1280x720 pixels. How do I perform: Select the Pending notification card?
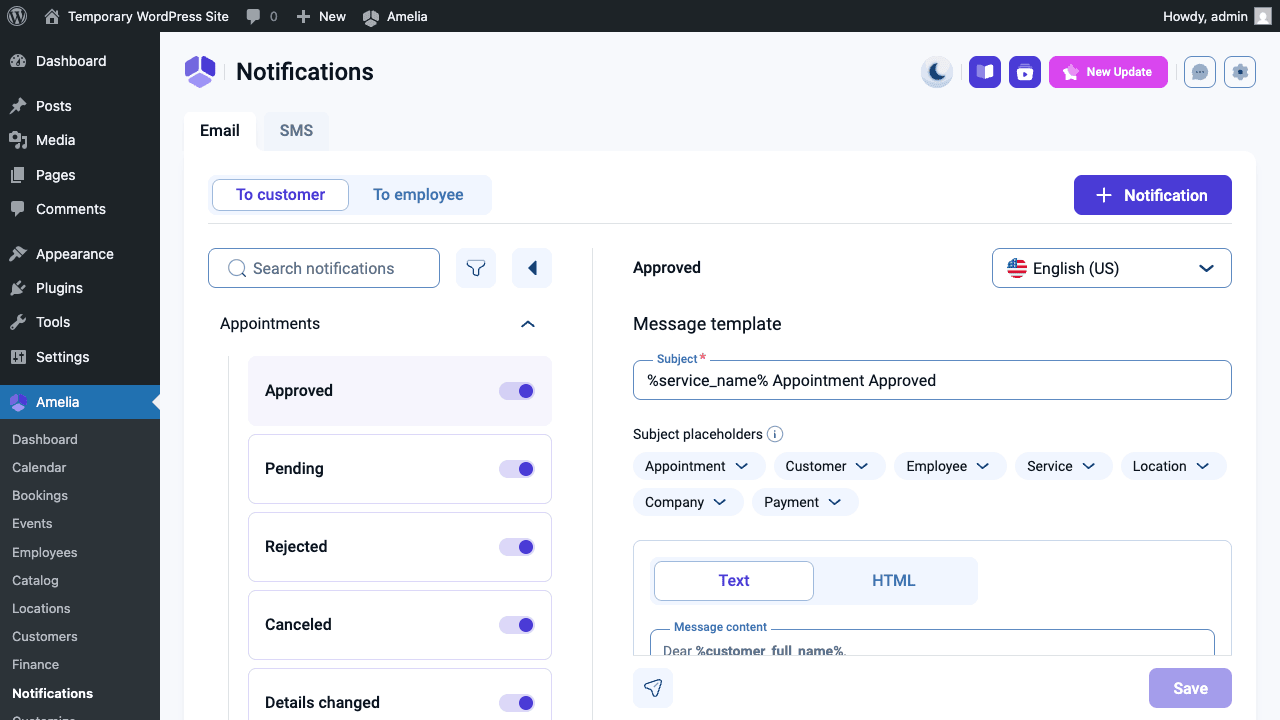(x=400, y=469)
